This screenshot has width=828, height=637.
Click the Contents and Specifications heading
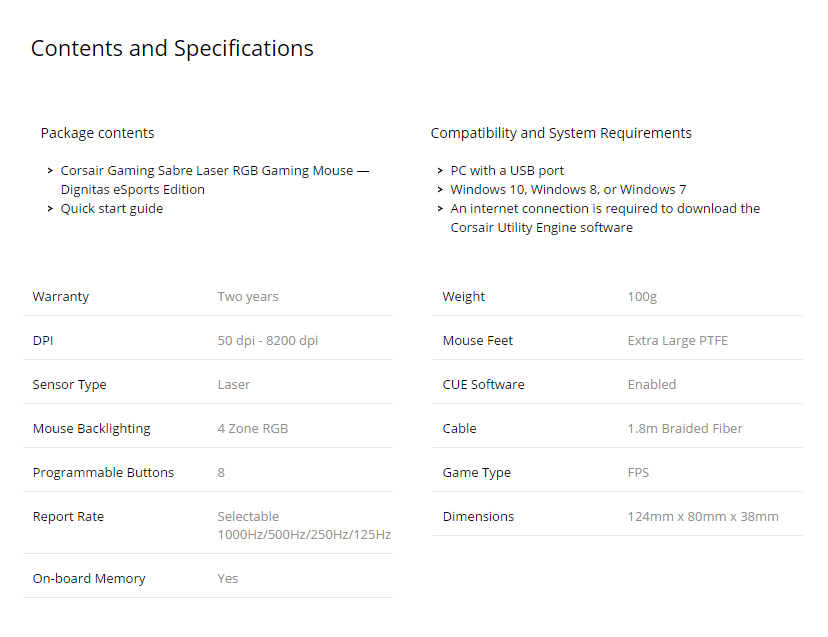(172, 48)
